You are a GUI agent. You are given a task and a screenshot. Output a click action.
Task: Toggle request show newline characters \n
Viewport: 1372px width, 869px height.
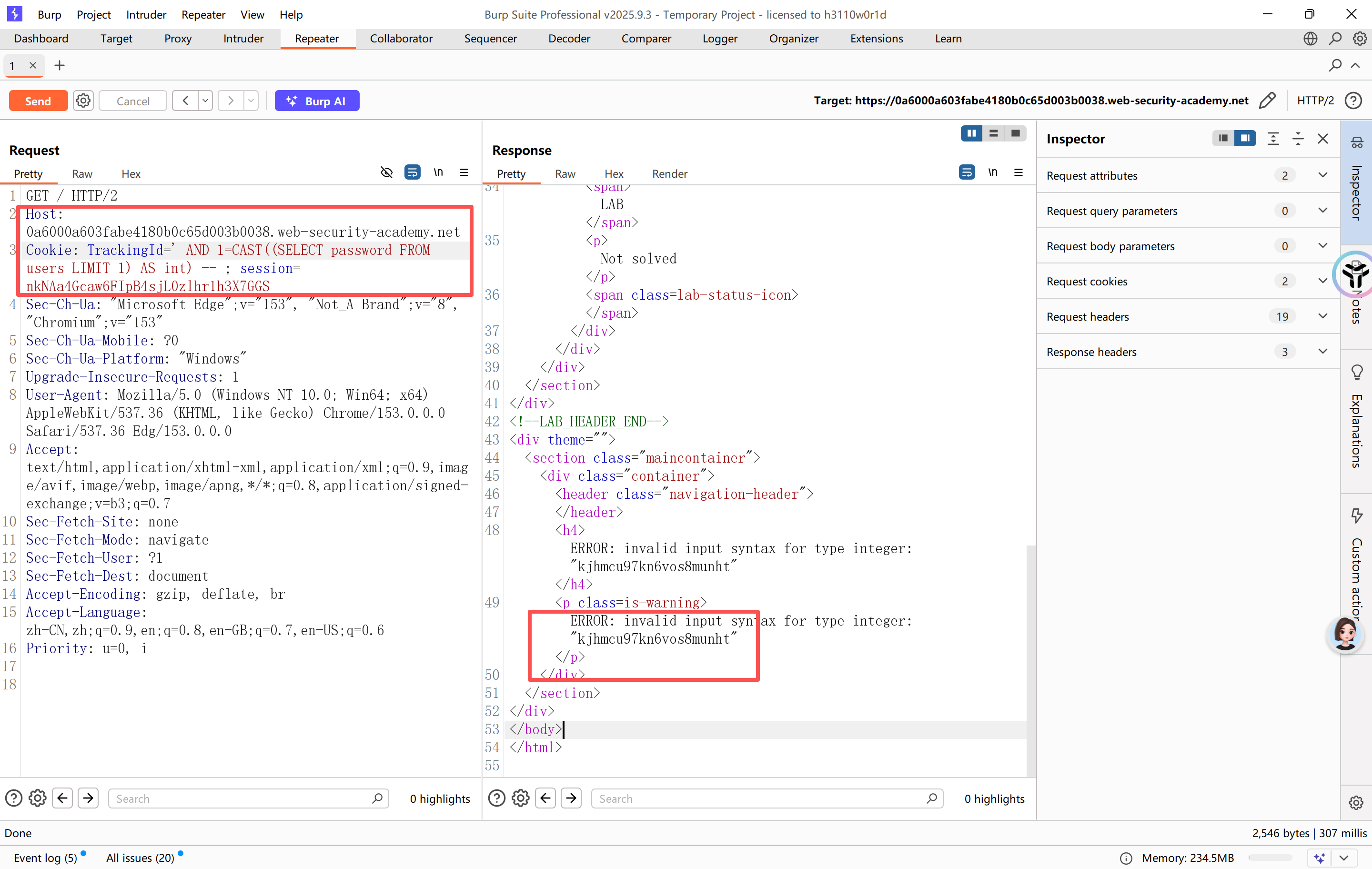pos(438,172)
